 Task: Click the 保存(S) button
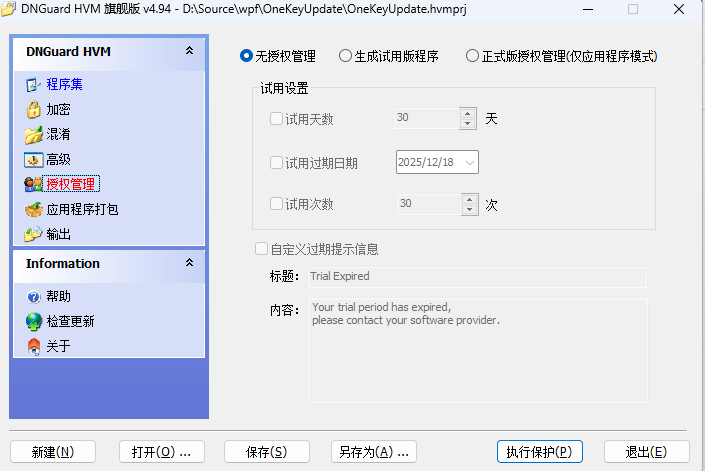[267, 452]
